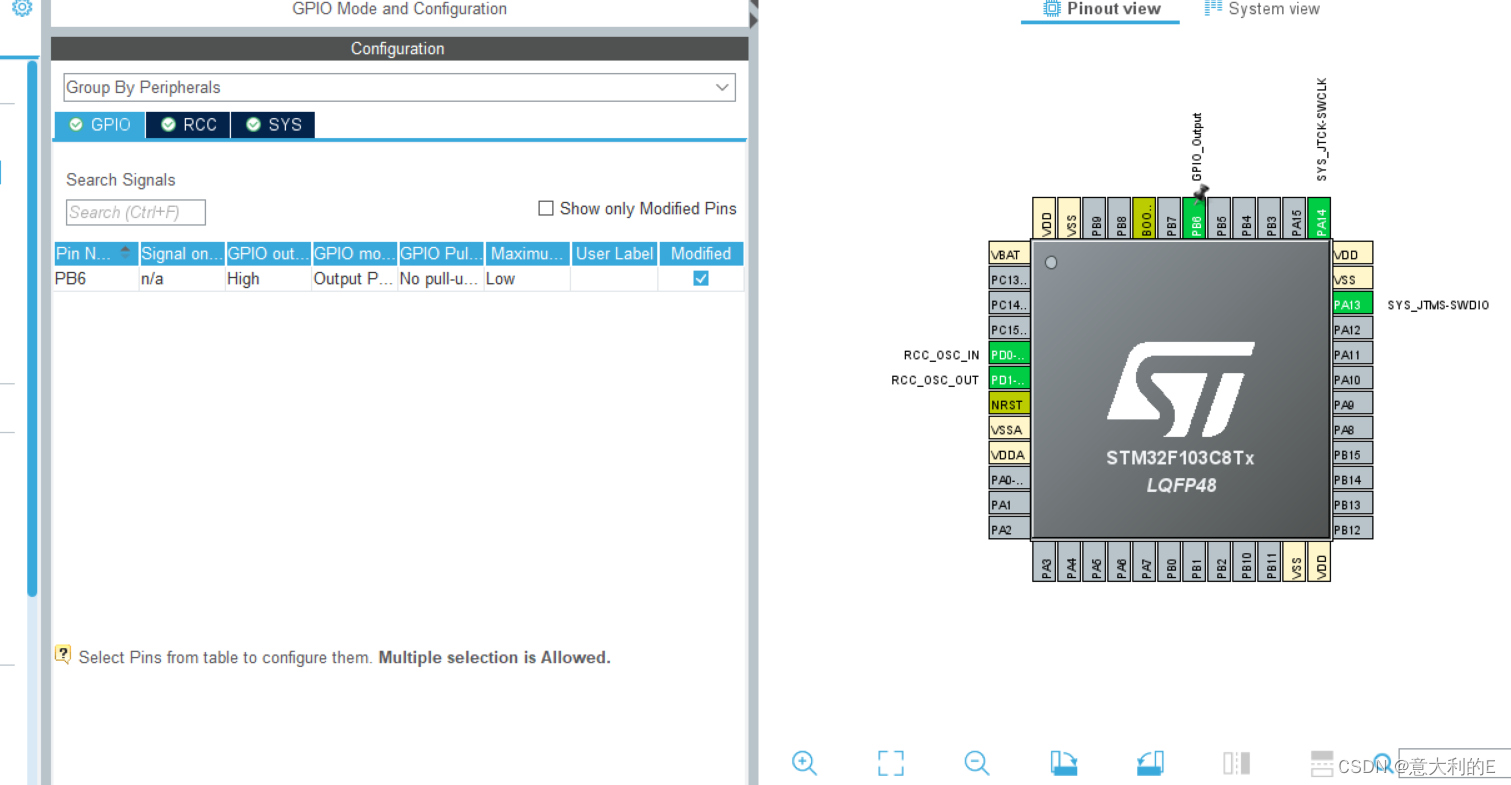Click the green PA13 pin on the chip
This screenshot has width=1511, height=785.
[x=1353, y=304]
